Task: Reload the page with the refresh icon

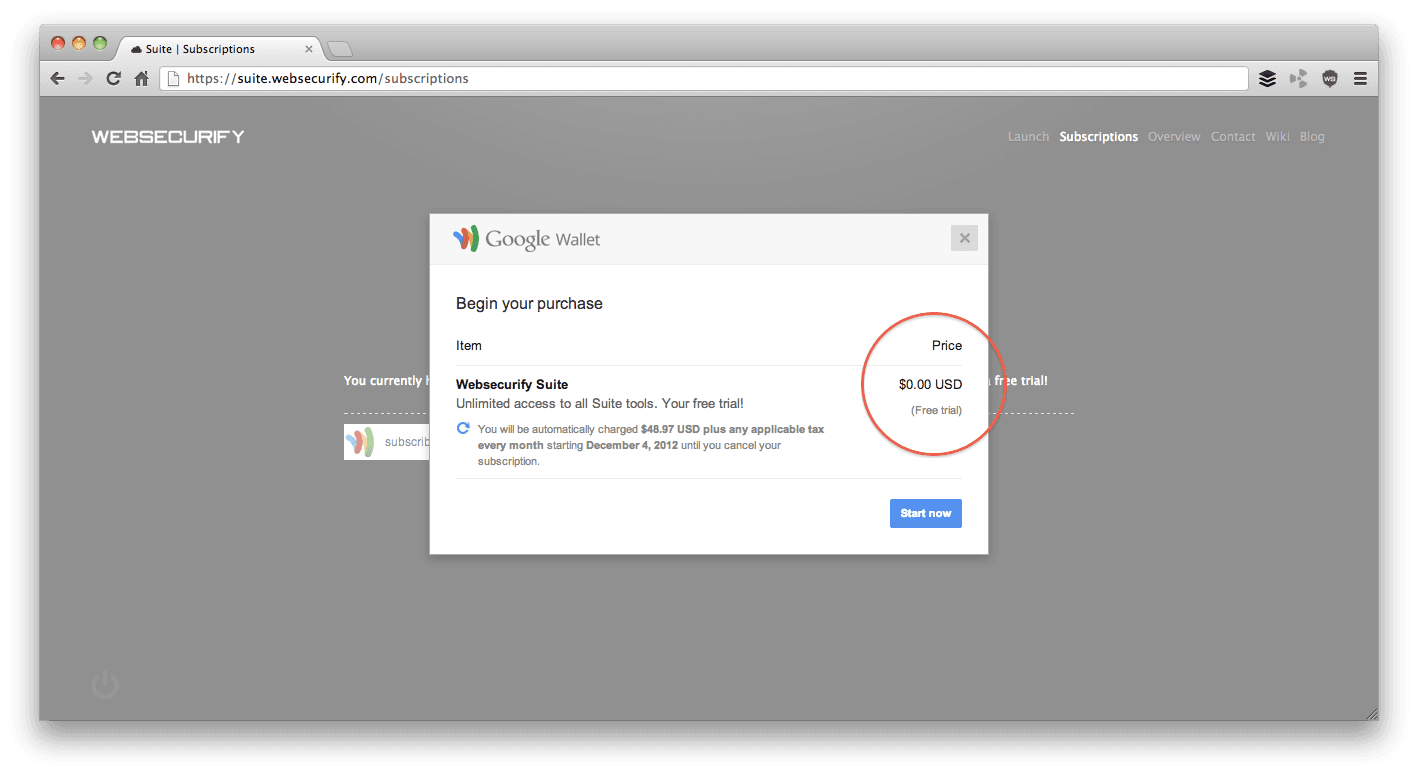Action: click(113, 78)
